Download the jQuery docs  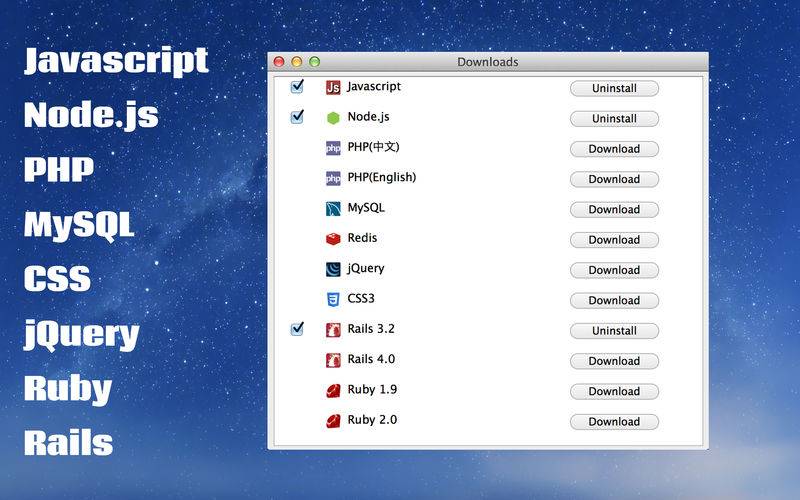click(614, 270)
